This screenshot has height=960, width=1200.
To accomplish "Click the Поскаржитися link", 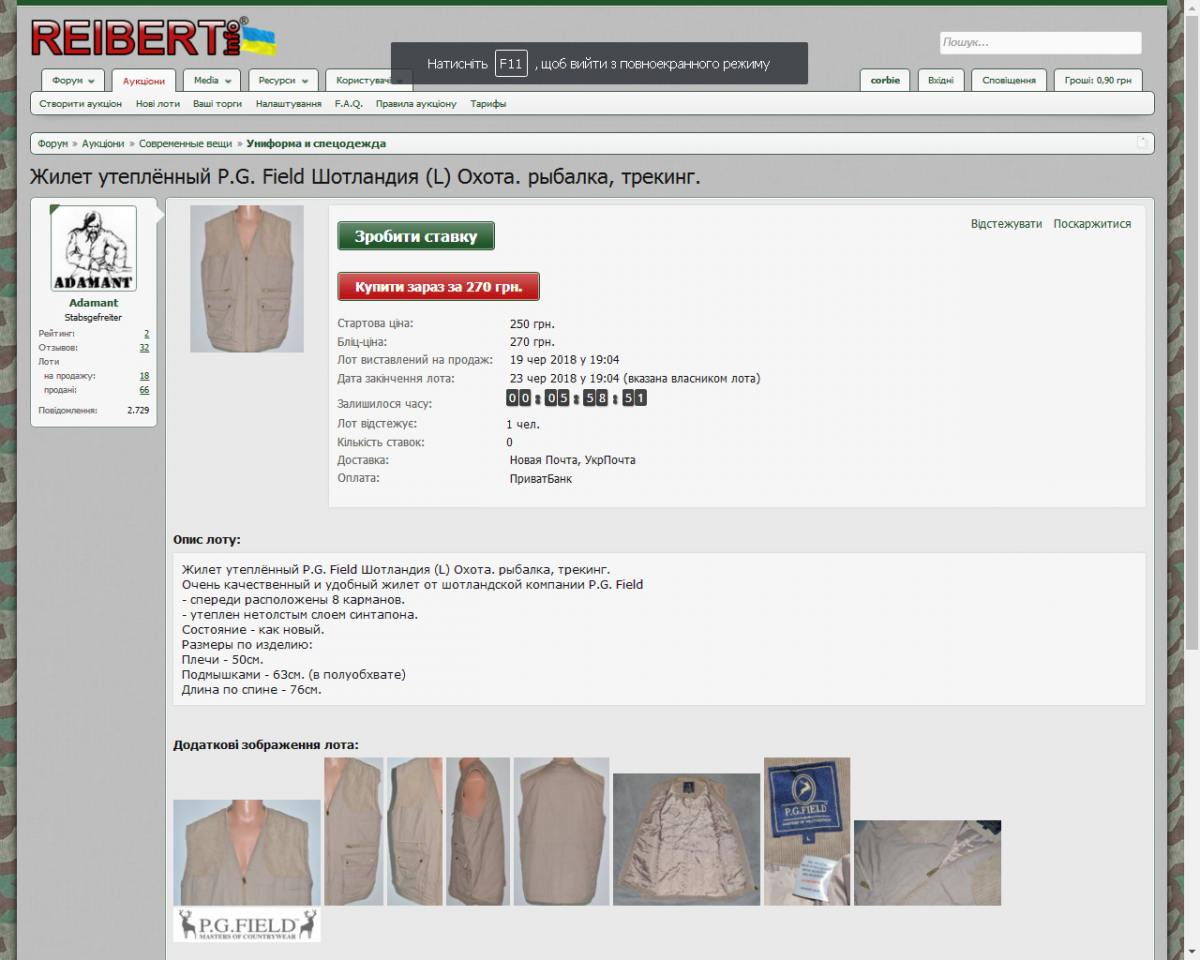I will click(x=1092, y=224).
